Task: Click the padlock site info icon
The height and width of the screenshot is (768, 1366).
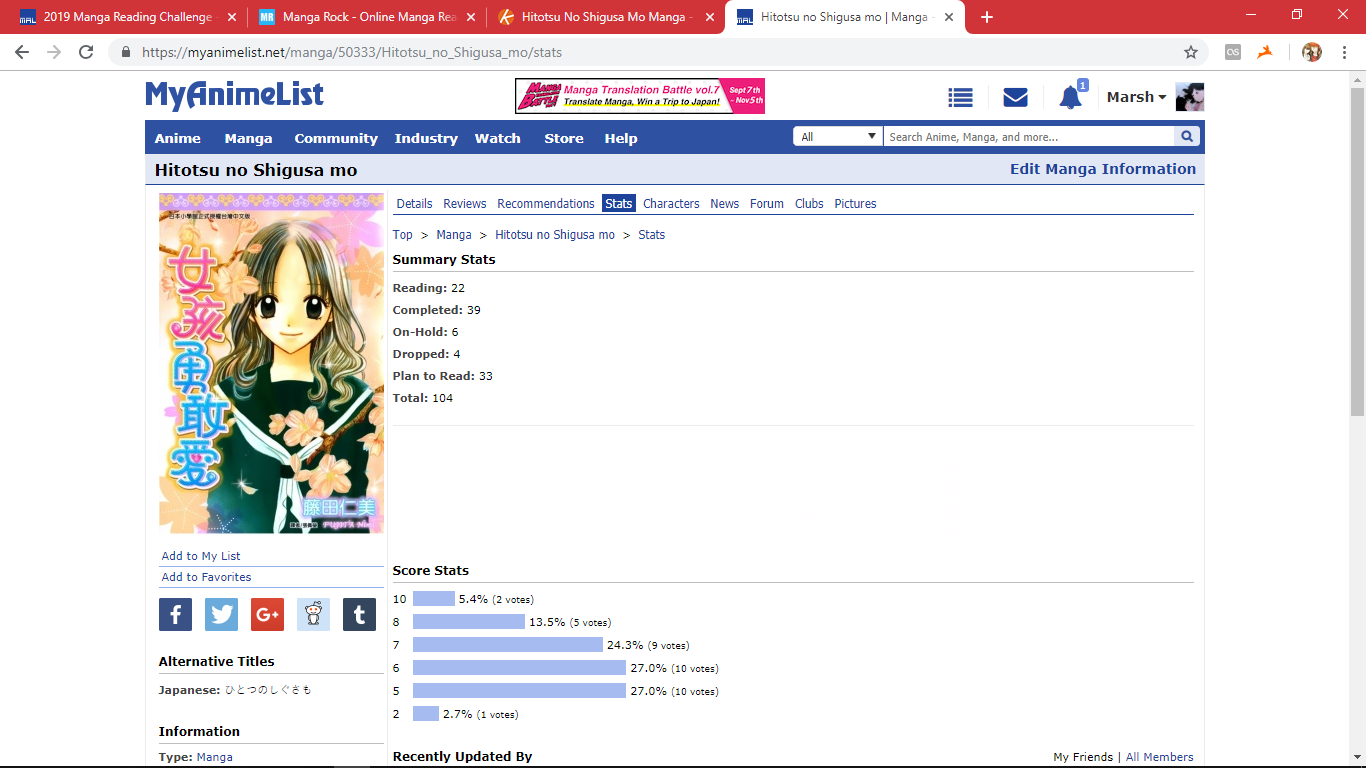Action: click(126, 52)
